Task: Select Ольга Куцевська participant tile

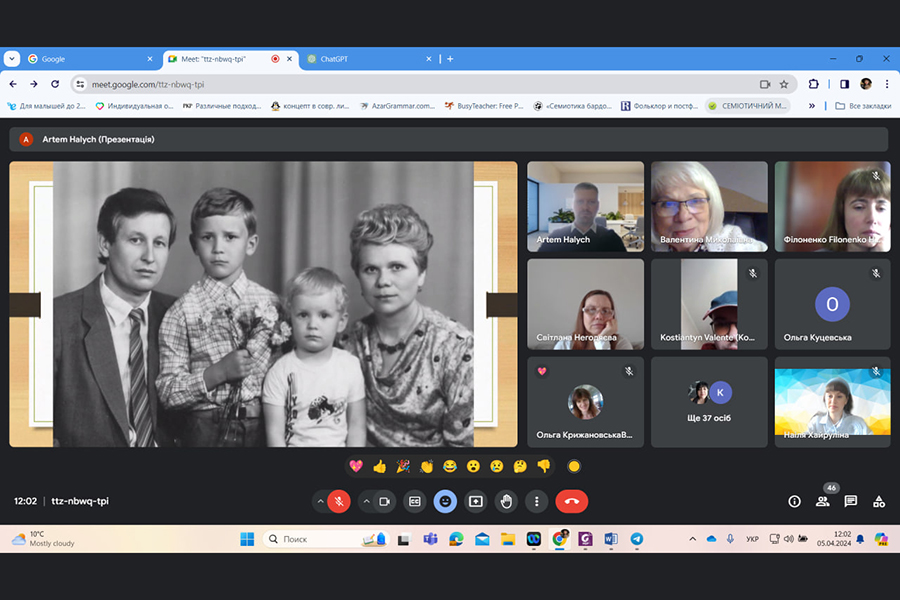Action: 832,304
